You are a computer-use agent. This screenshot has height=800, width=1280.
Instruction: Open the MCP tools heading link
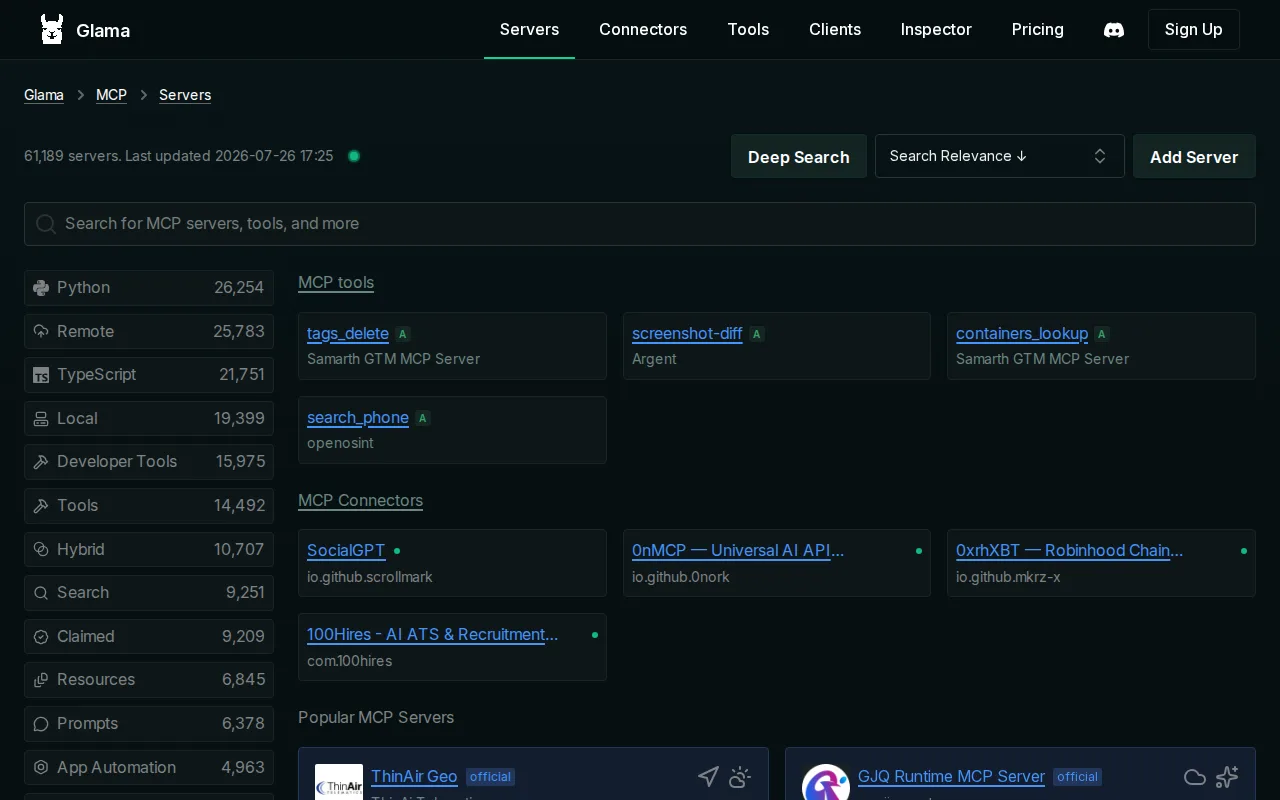(336, 283)
